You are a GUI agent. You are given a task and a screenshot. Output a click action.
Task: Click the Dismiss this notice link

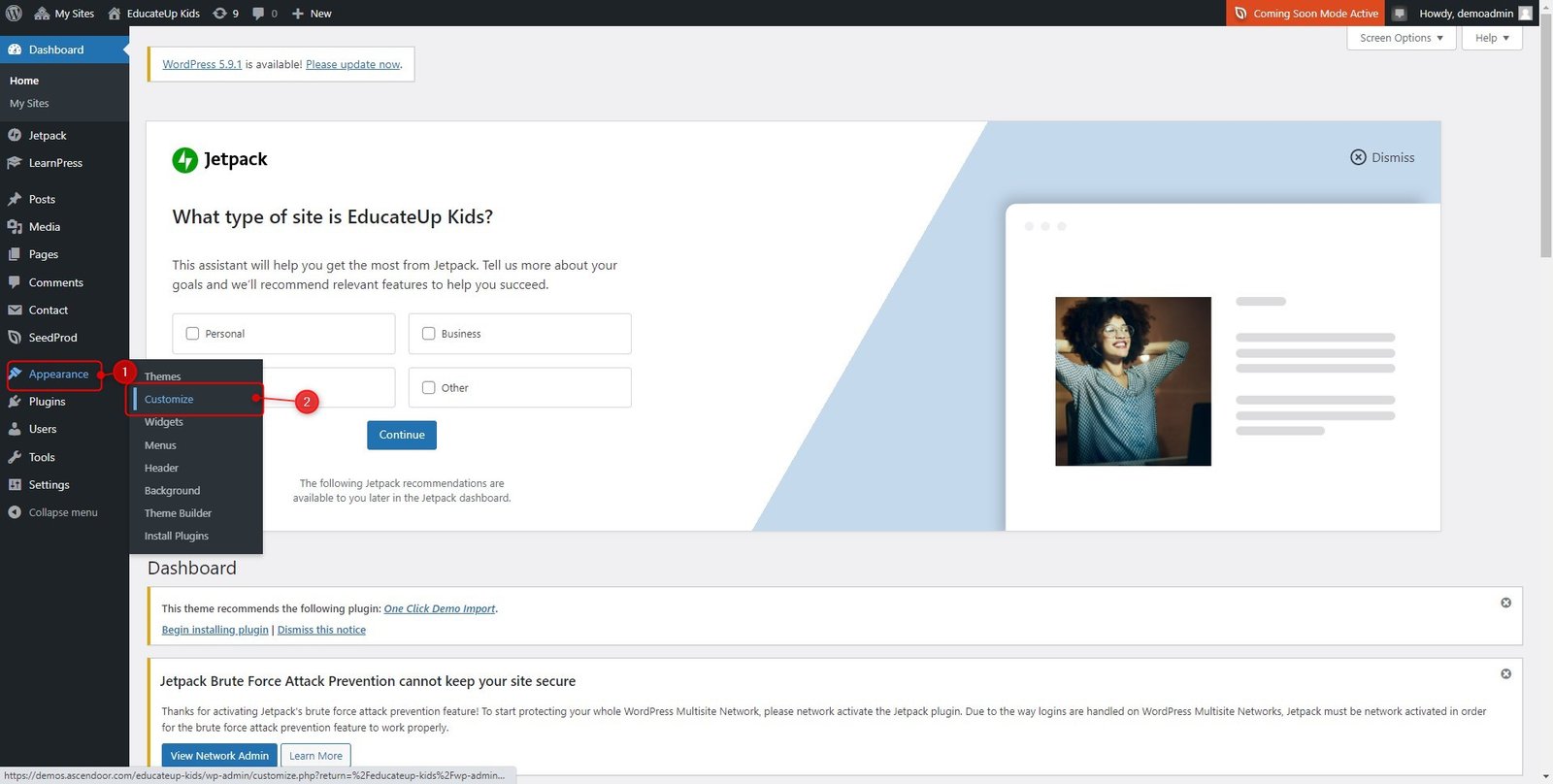pyautogui.click(x=321, y=630)
